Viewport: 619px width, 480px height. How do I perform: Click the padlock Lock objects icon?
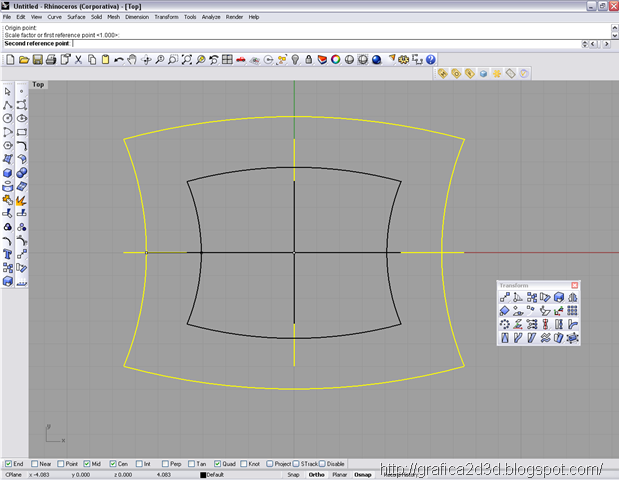point(309,60)
